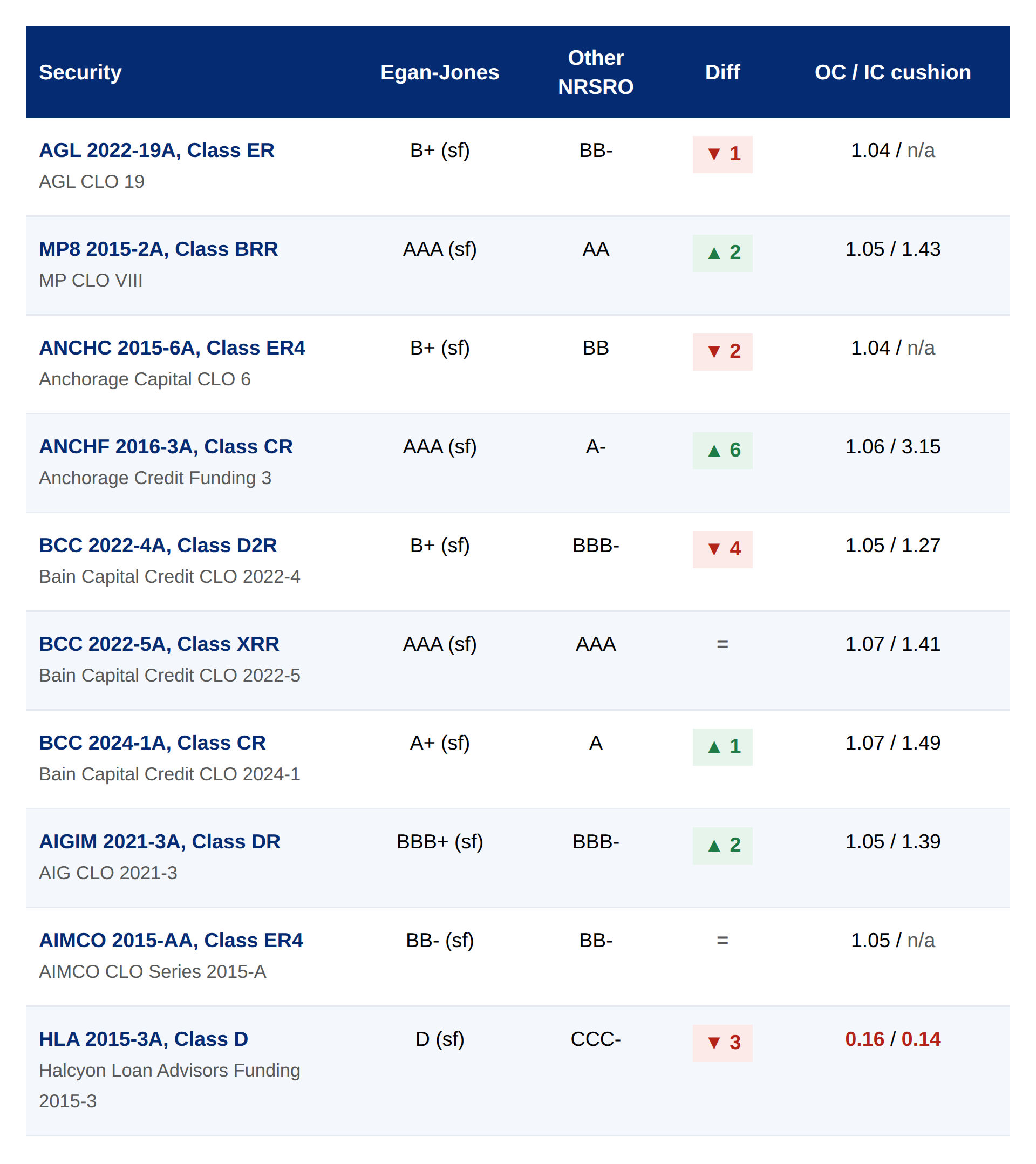This screenshot has width=1036, height=1164.
Task: Open the MP8 2015-2A, Class BRR link
Action: click(158, 249)
